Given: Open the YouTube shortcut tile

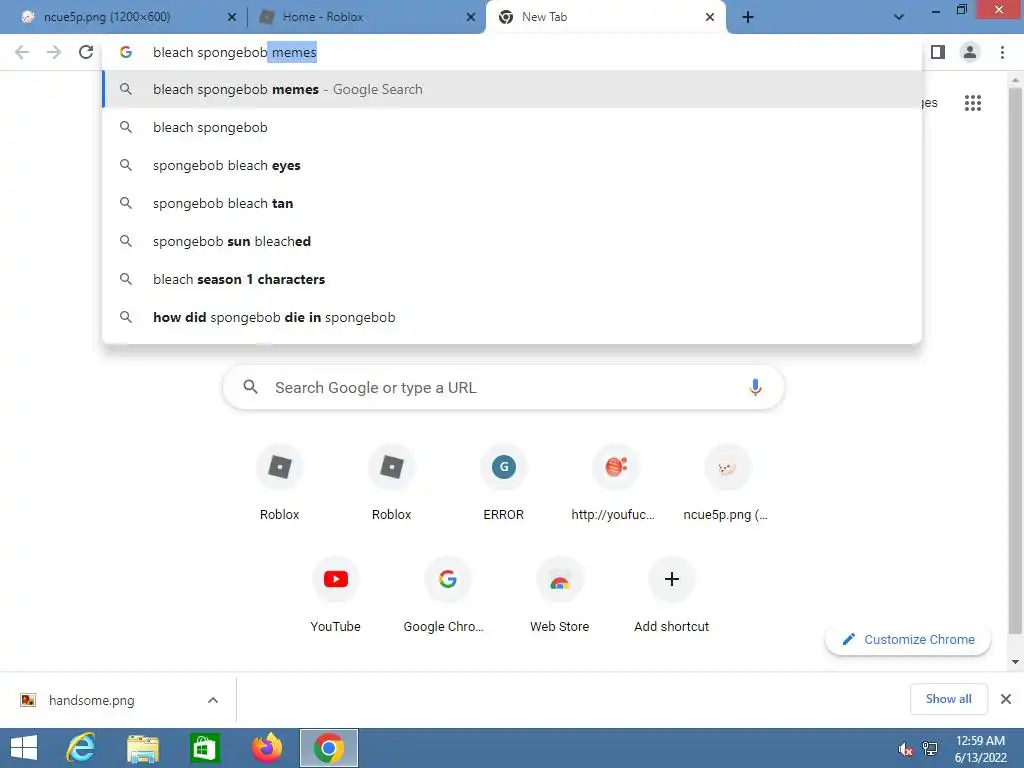Looking at the screenshot, I should coord(336,595).
